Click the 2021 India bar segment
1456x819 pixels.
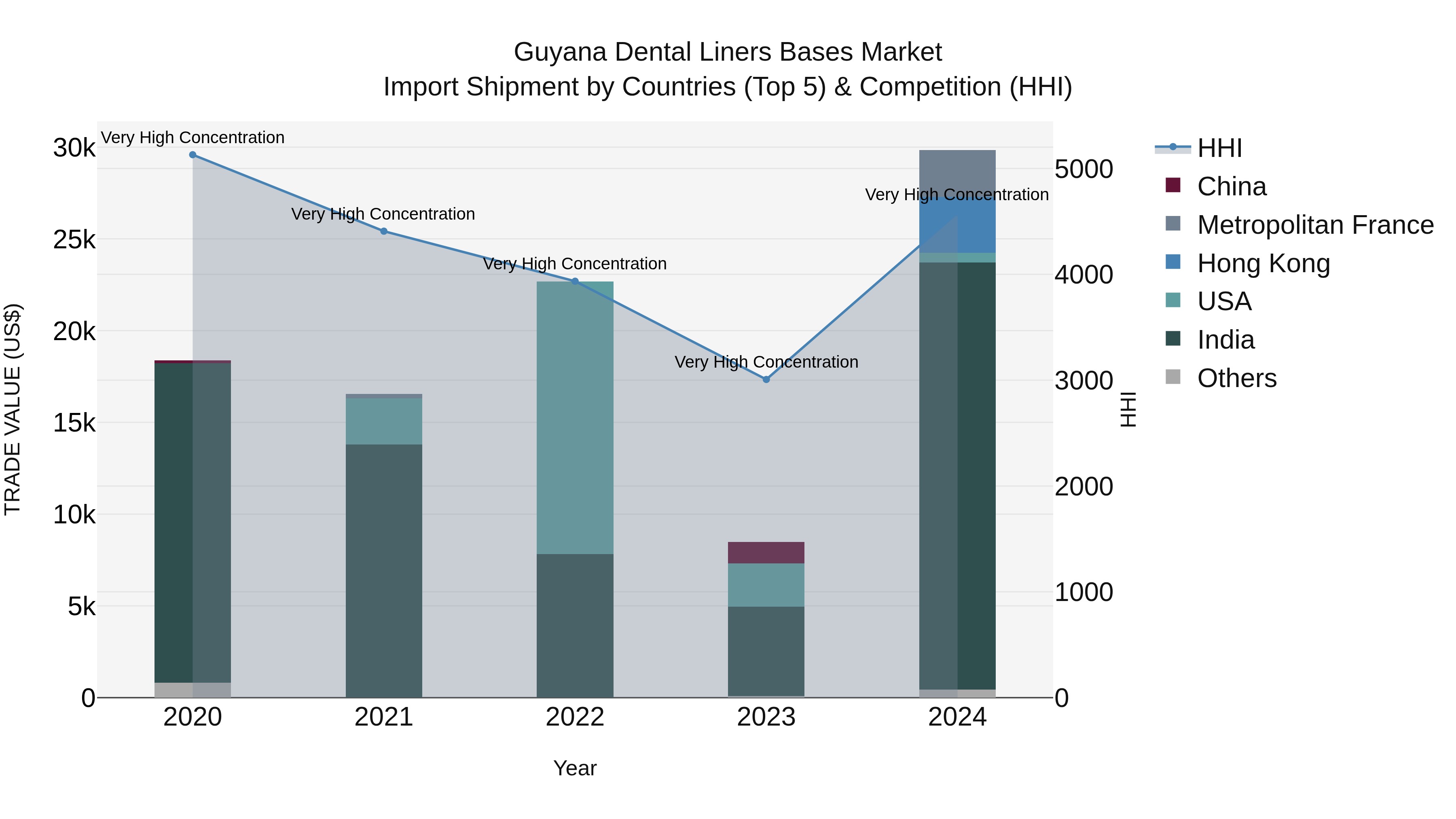(384, 571)
